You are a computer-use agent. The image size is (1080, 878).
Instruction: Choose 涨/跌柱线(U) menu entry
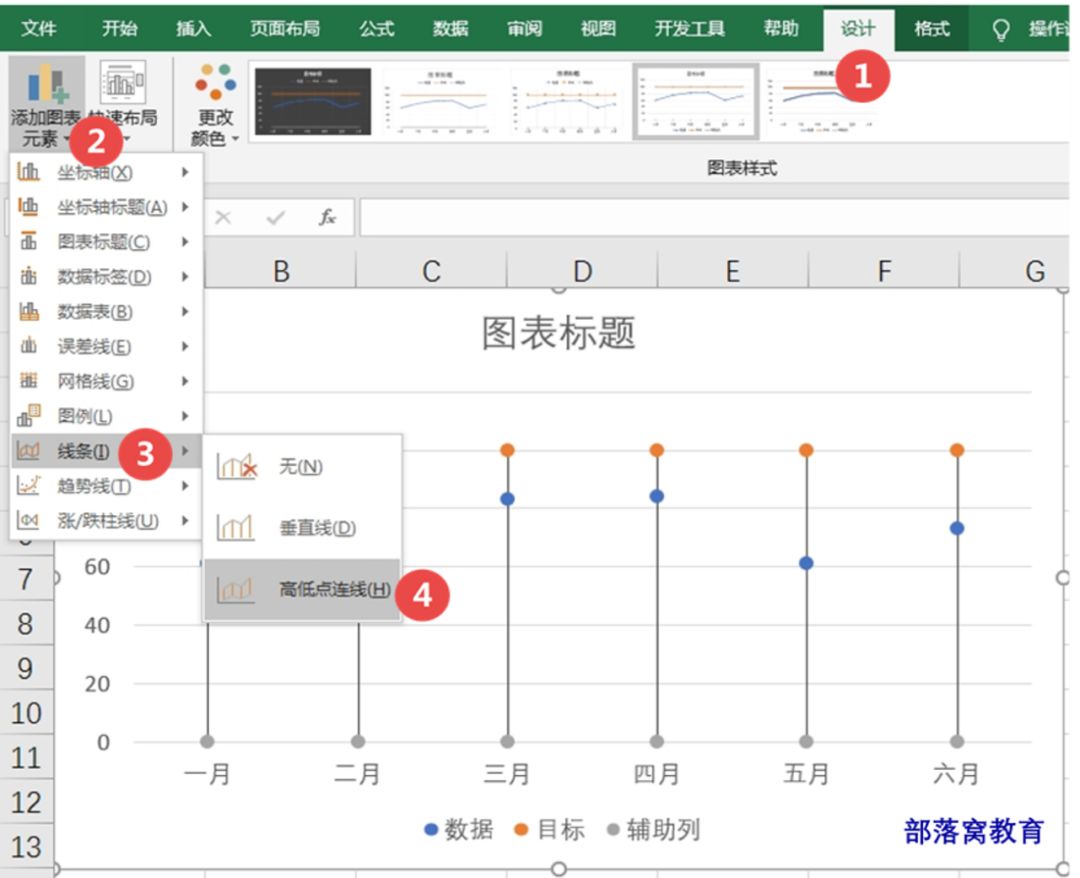[x=107, y=521]
